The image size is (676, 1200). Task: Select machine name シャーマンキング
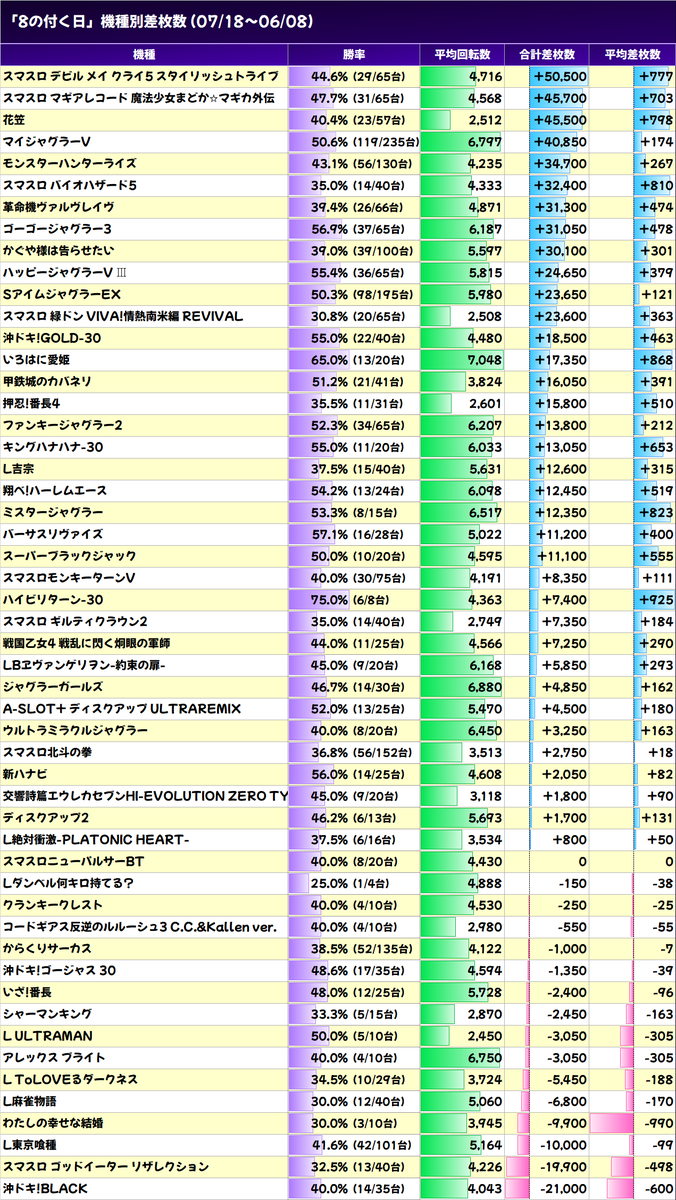48,1014
